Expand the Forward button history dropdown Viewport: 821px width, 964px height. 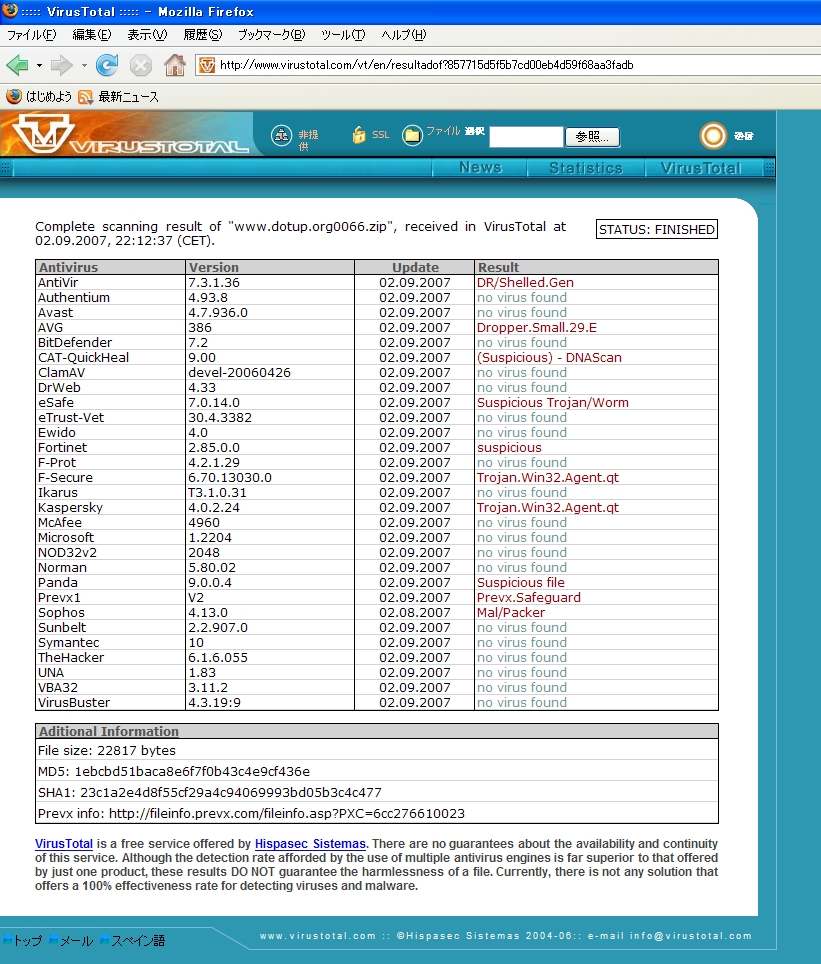[x=84, y=66]
